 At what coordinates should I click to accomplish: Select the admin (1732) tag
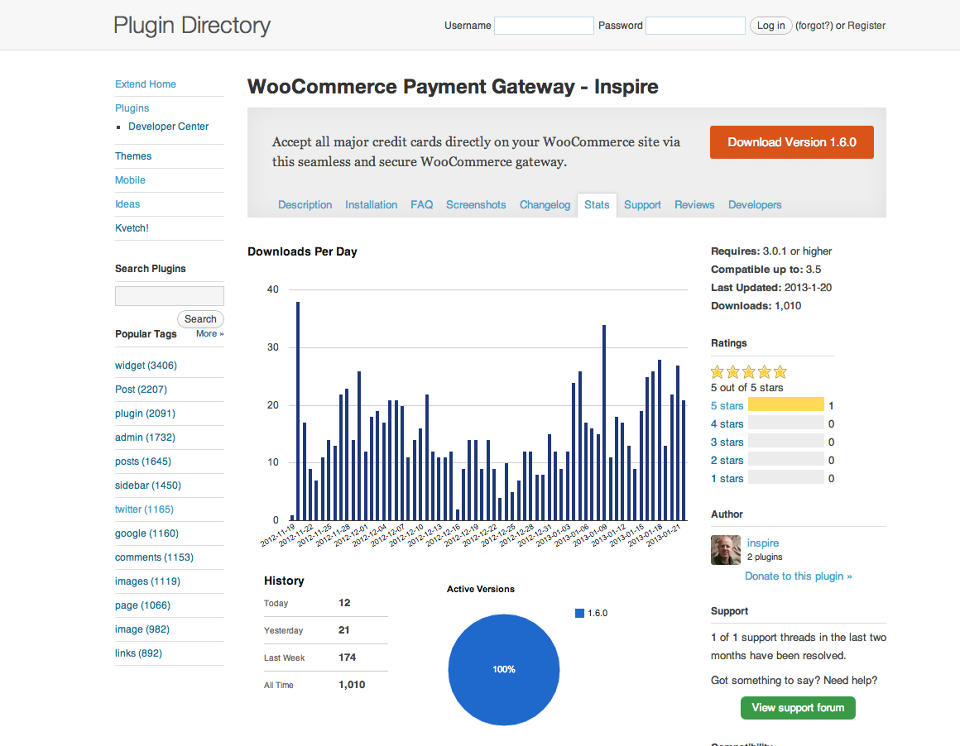click(x=145, y=437)
